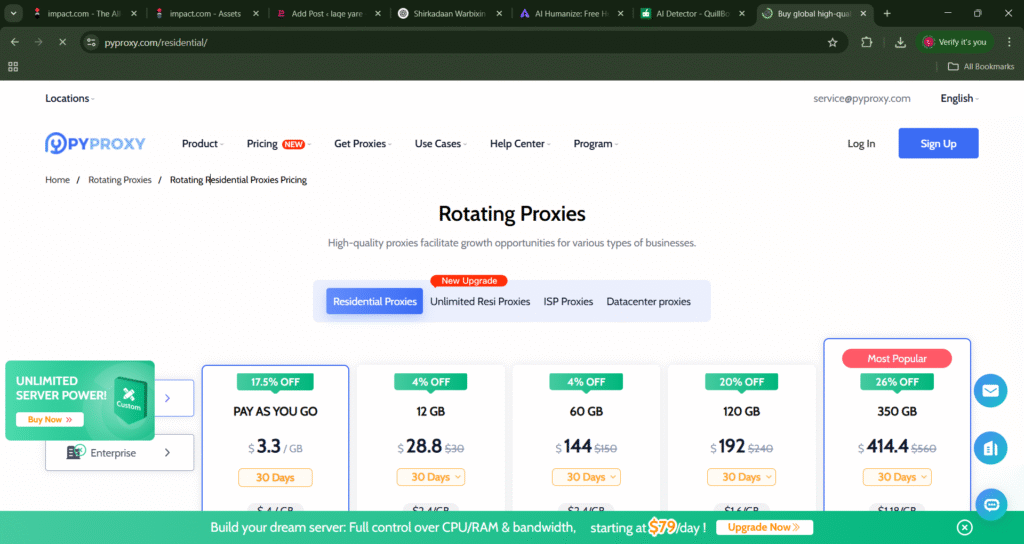The width and height of the screenshot is (1024, 544).
Task: Click the $28.8 price on 12 GB plan
Action: [x=419, y=446]
